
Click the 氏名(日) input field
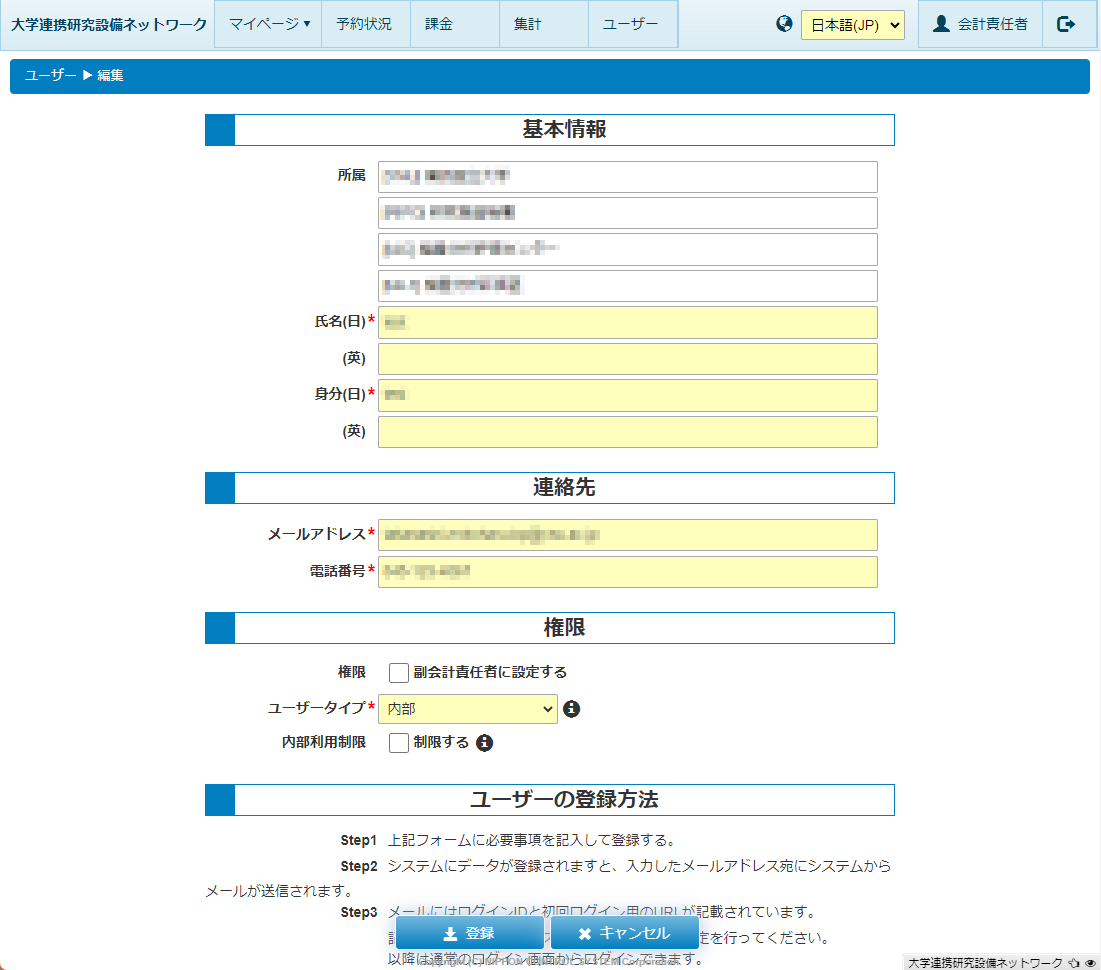tap(628, 322)
